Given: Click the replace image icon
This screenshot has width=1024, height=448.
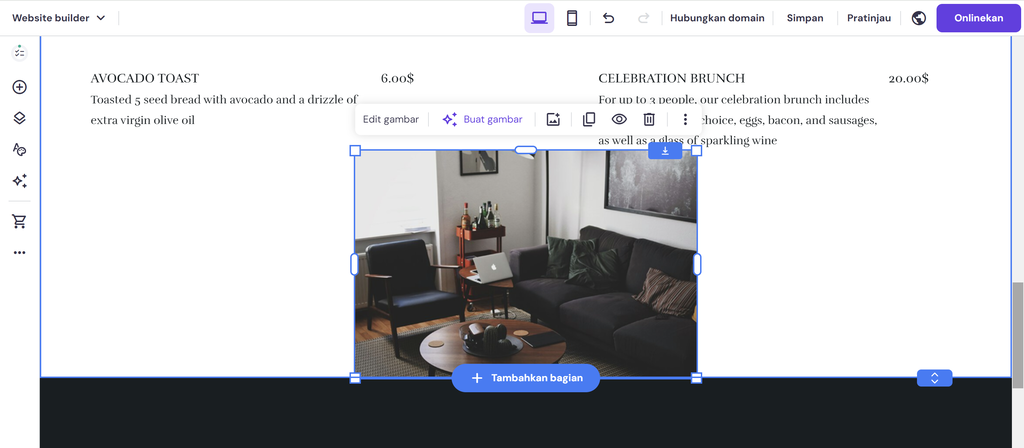Looking at the screenshot, I should point(553,120).
